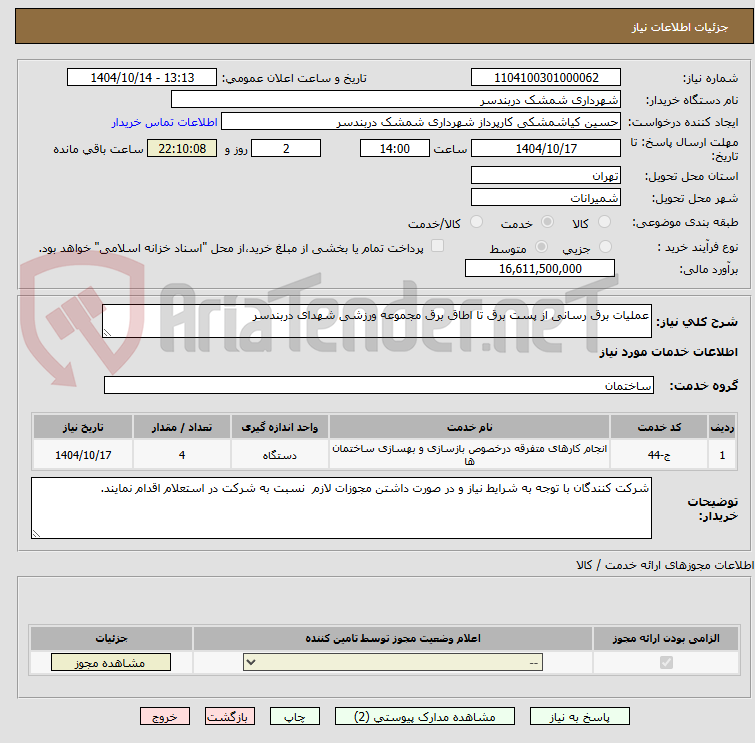Select the خدمت radio button
The width and height of the screenshot is (755, 743).
(x=547, y=222)
